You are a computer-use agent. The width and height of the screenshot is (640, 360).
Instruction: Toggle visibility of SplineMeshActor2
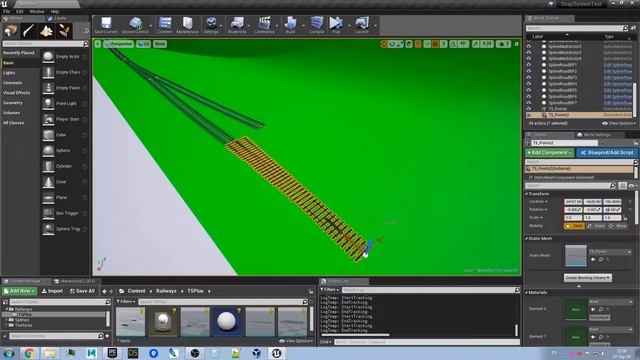tap(529, 46)
